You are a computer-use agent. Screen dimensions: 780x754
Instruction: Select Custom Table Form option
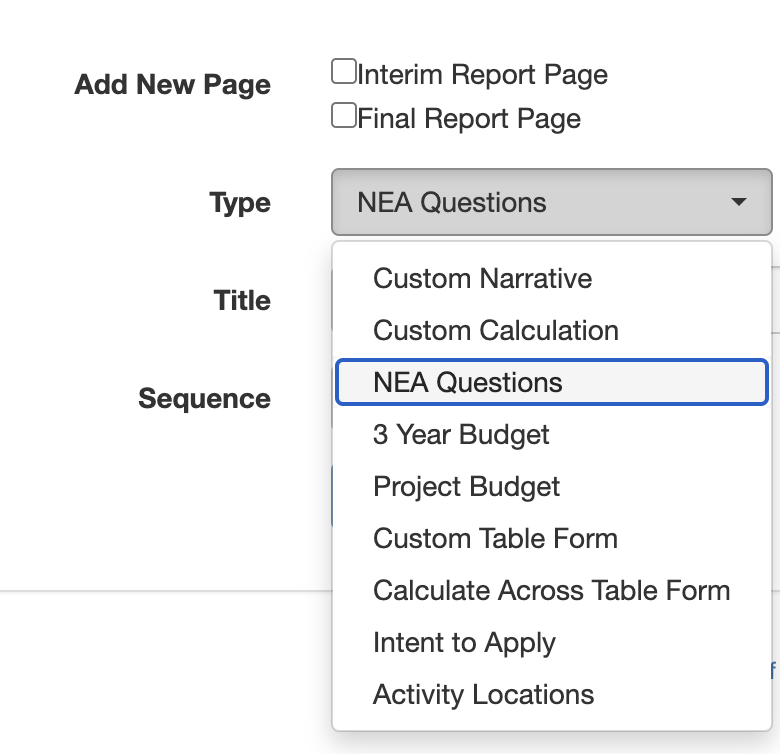coord(552,538)
